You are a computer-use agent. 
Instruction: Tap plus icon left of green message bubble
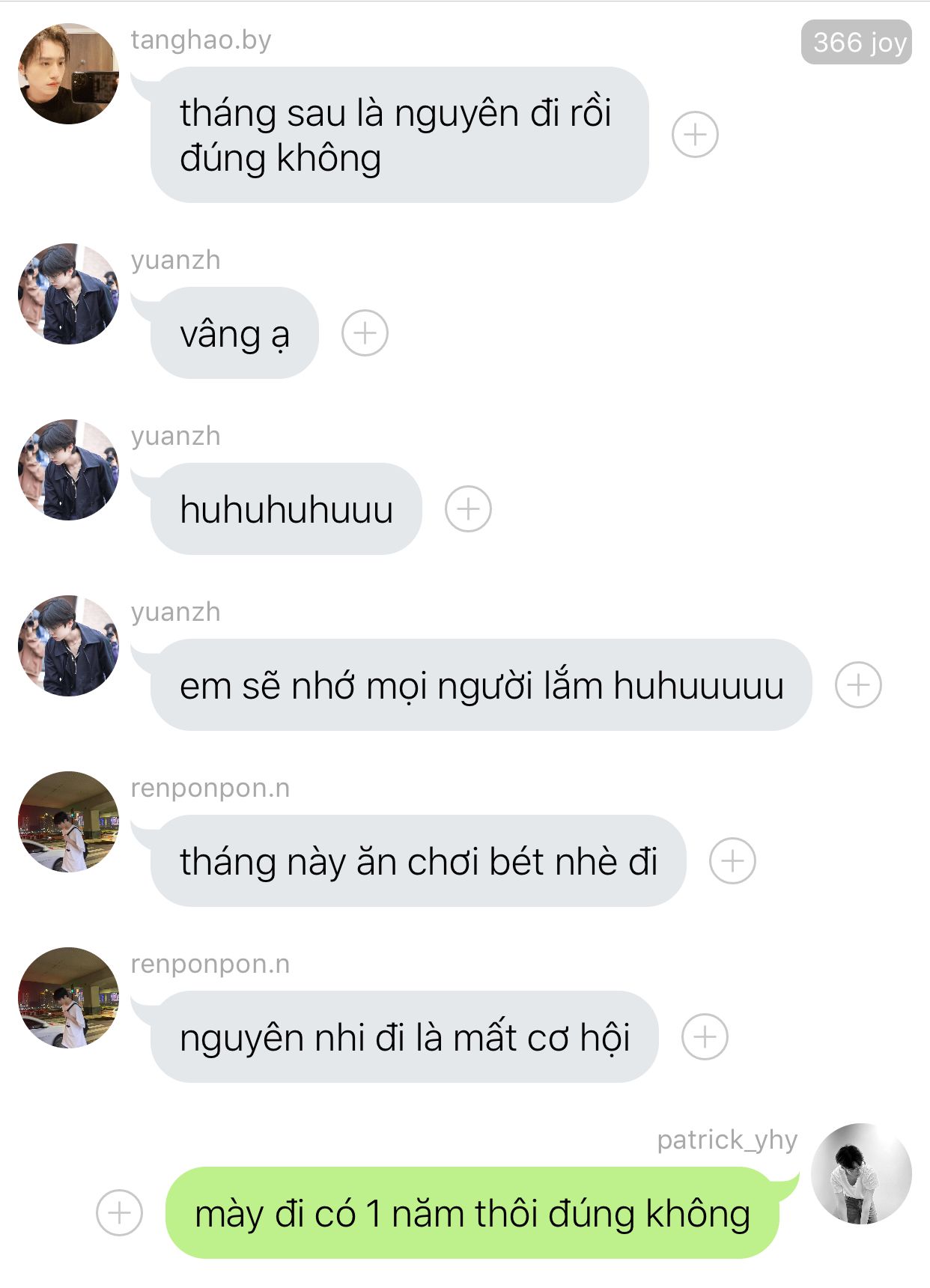pyautogui.click(x=119, y=1212)
